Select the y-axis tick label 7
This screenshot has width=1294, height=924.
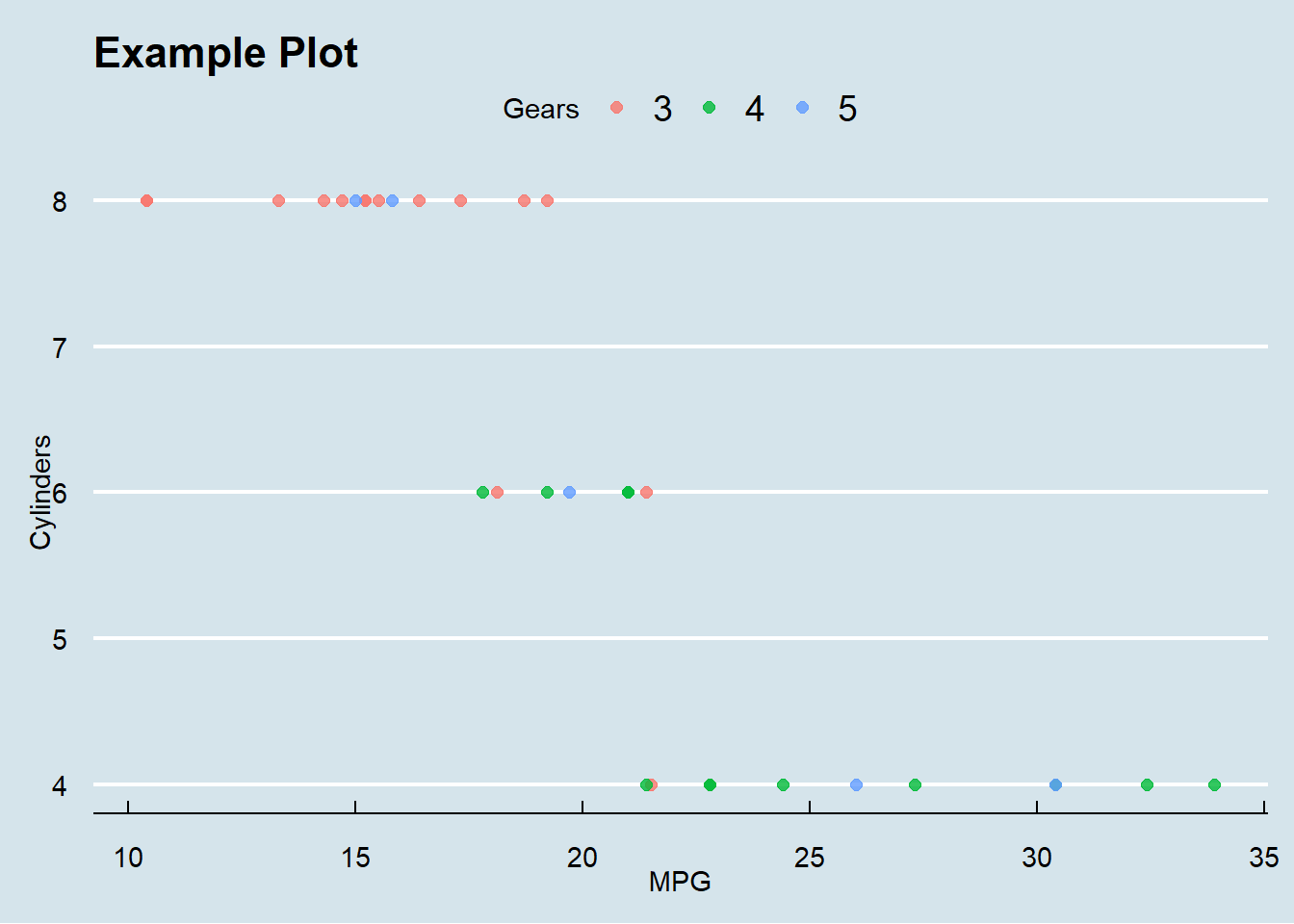pyautogui.click(x=60, y=347)
